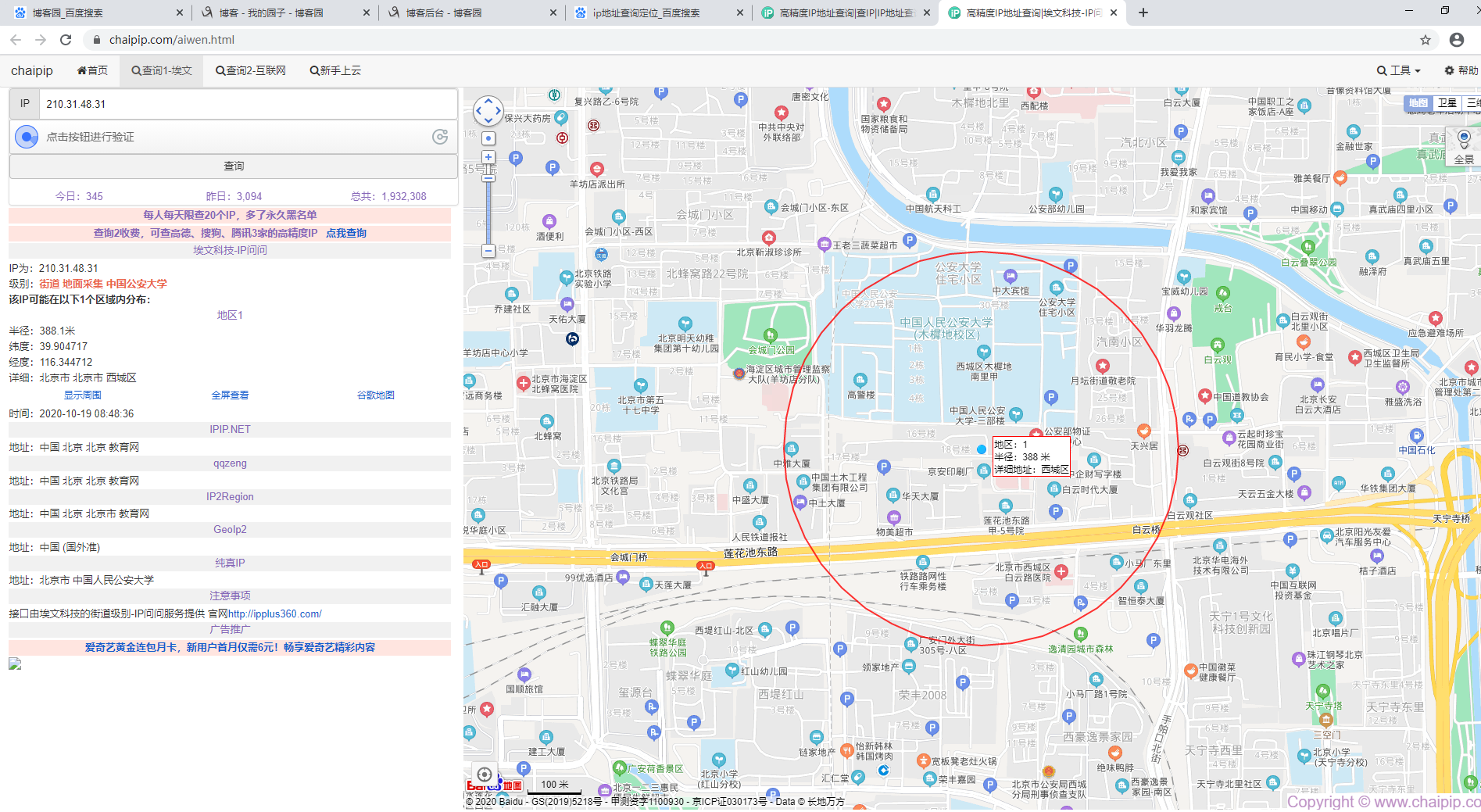
Task: Switch to ip地址查询定位_百度搜索 tab
Action: [x=658, y=13]
